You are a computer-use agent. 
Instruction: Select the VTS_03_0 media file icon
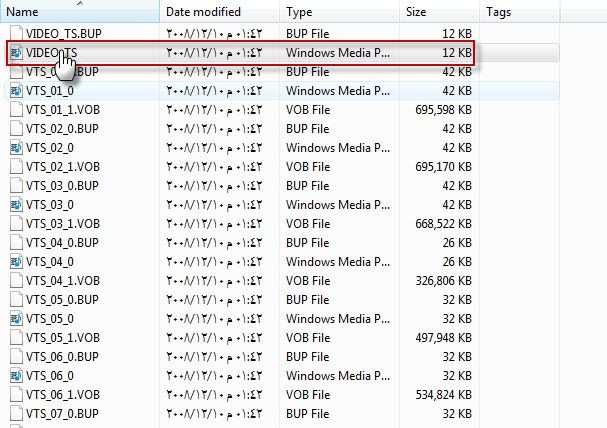click(x=16, y=204)
